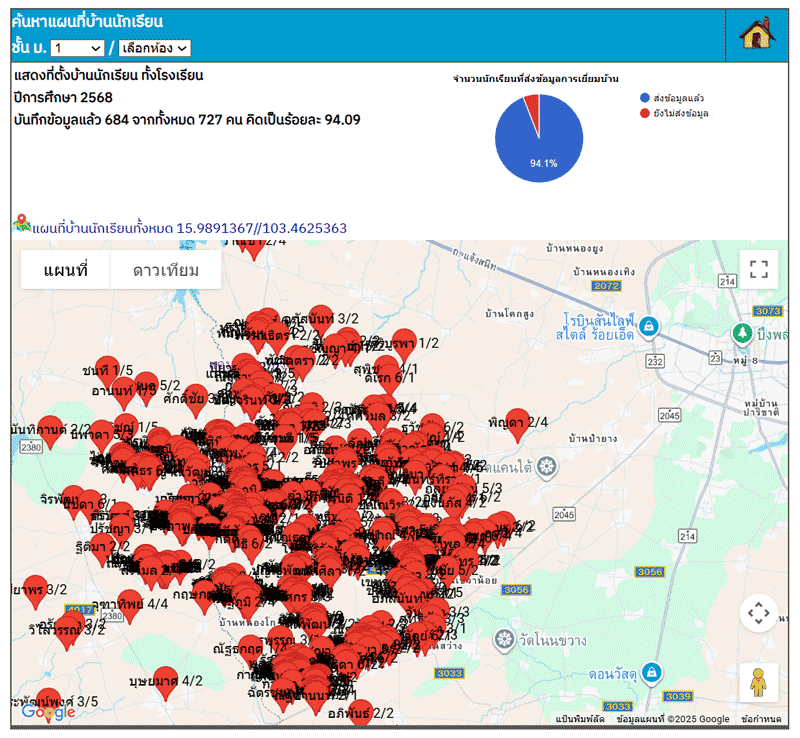This screenshot has height=738, width=800.
Task: Open the แผนที่บ้านนักเรียนทั้งหมด link
Action: 189,228
